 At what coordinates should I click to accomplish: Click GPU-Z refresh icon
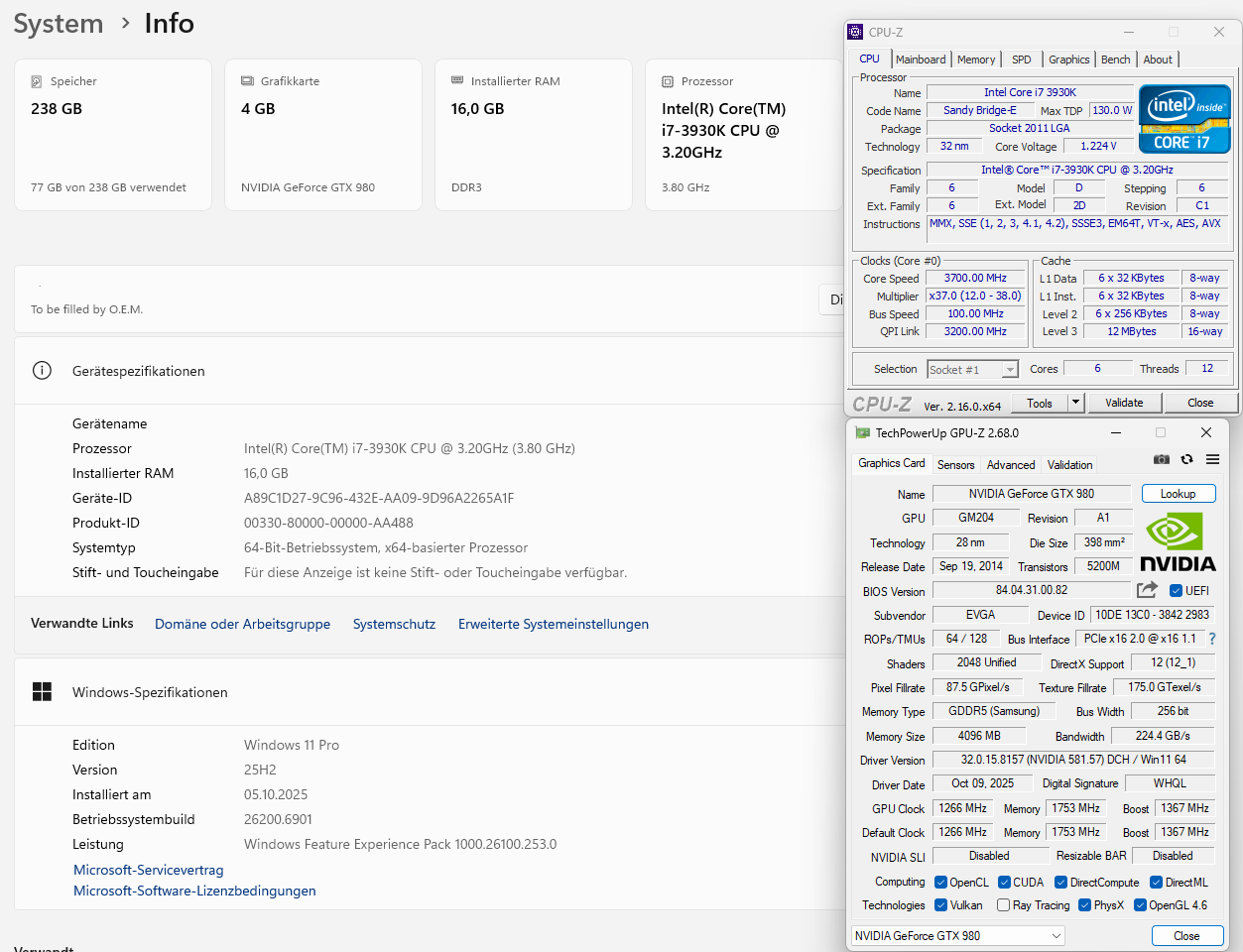click(x=1186, y=459)
